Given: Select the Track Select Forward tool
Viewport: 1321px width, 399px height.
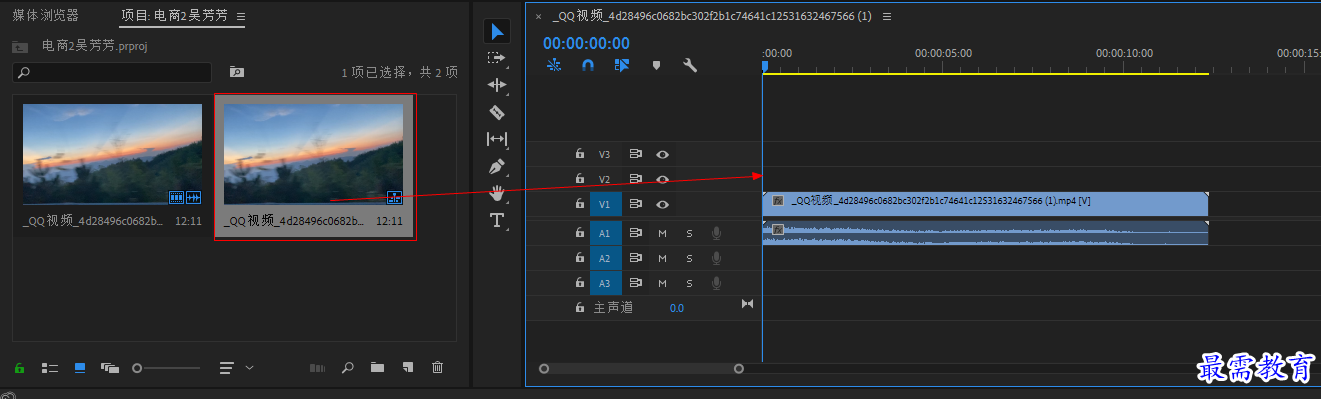Looking at the screenshot, I should (497, 58).
